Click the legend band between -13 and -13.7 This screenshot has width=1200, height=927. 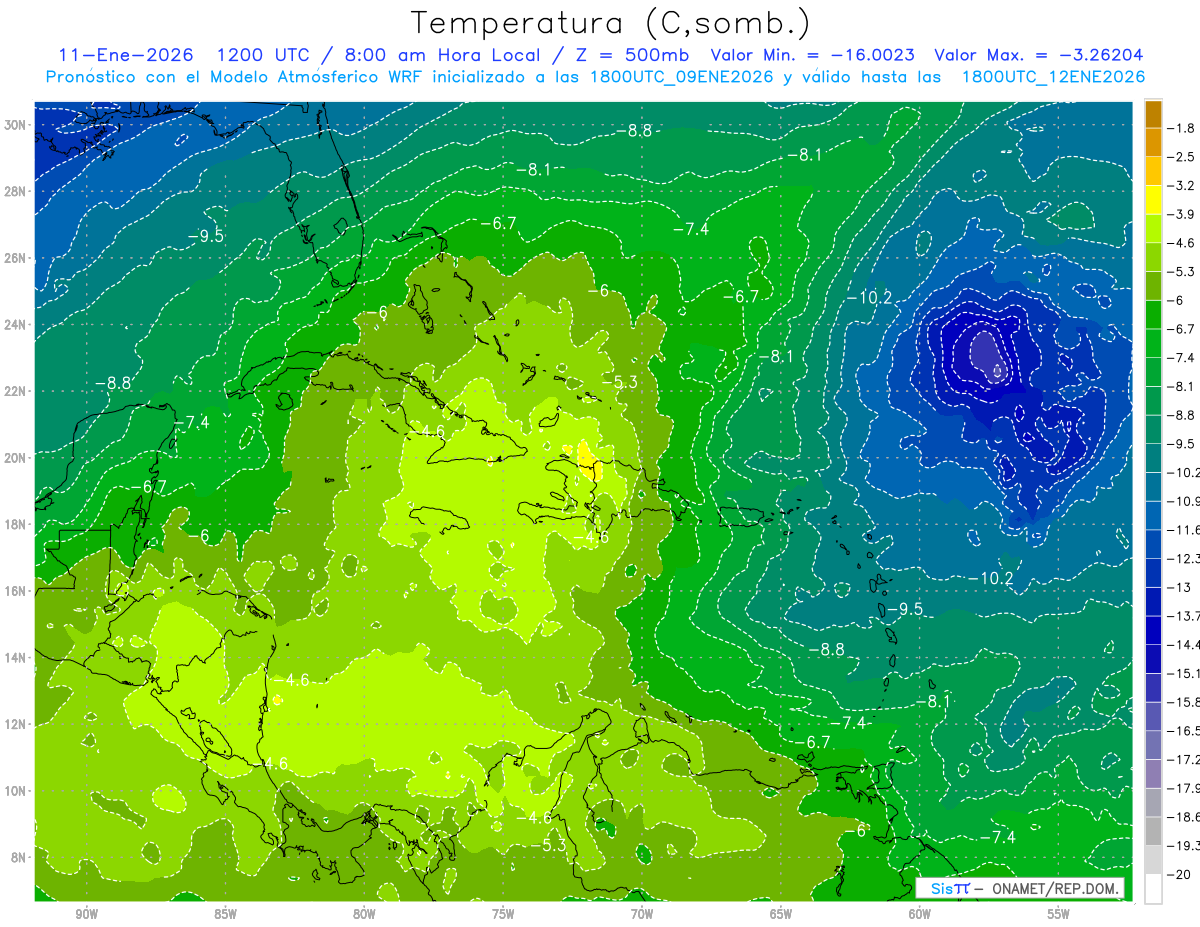1153,601
